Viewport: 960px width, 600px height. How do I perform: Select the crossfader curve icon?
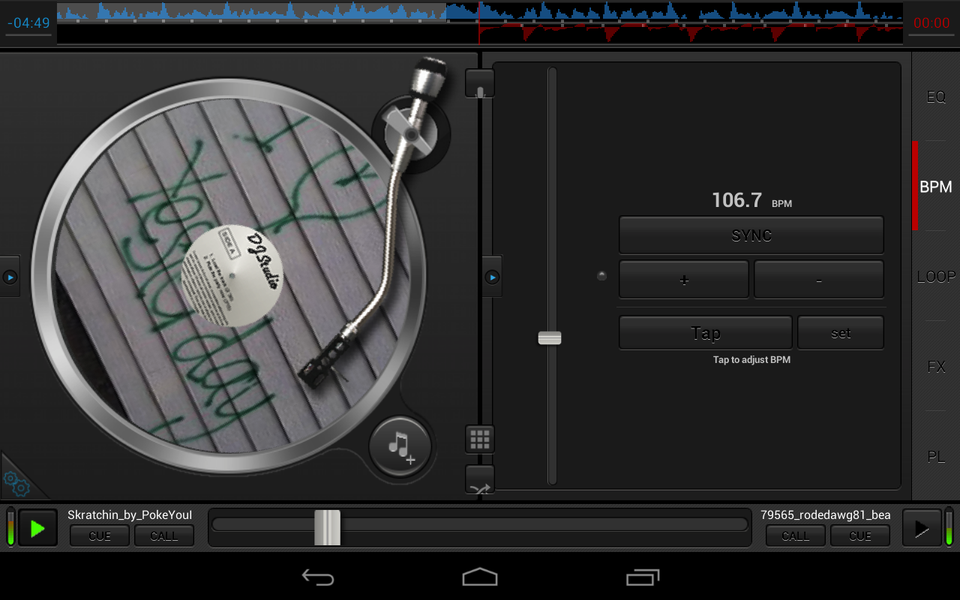click(479, 482)
